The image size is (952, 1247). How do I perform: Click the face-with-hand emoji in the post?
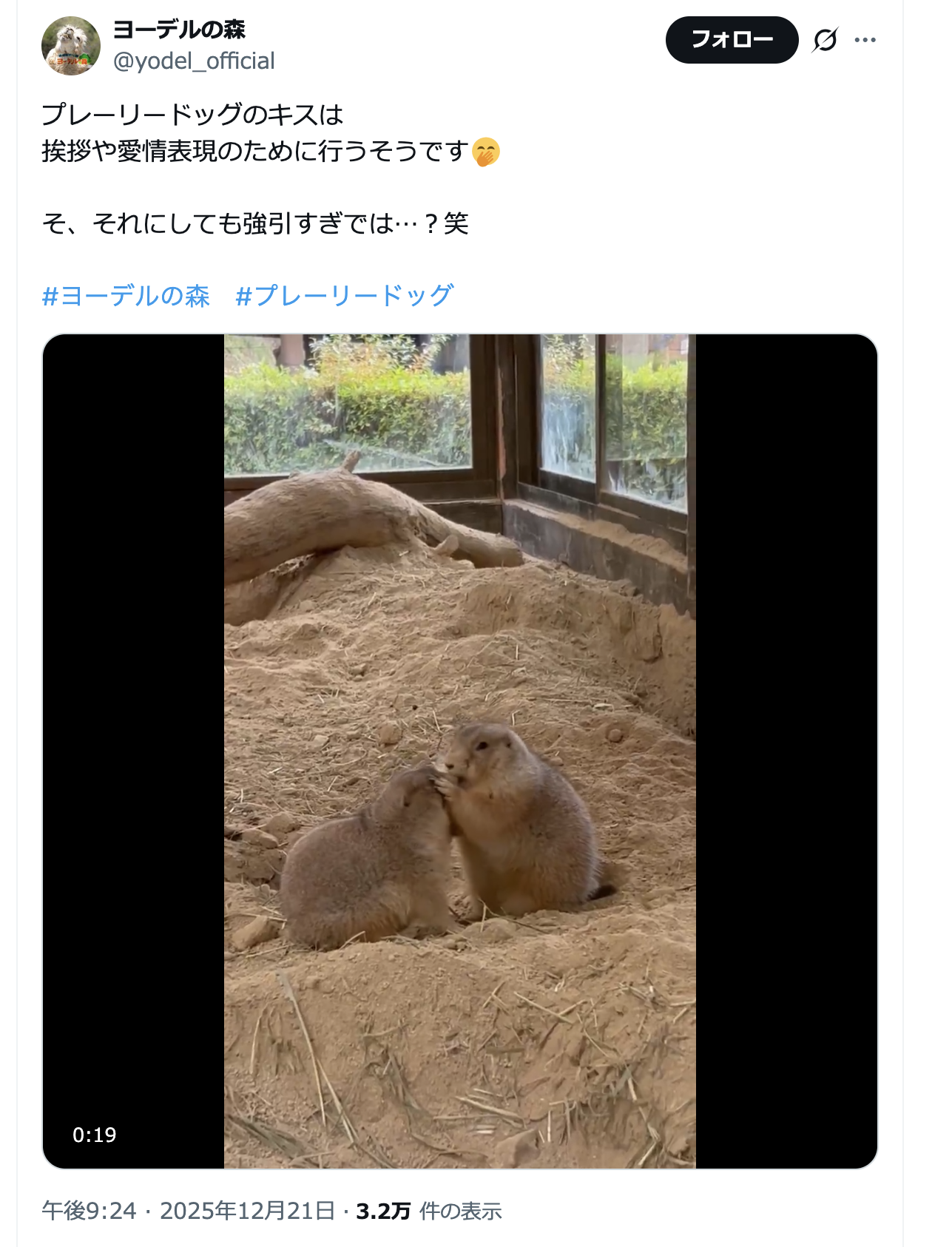[x=486, y=152]
